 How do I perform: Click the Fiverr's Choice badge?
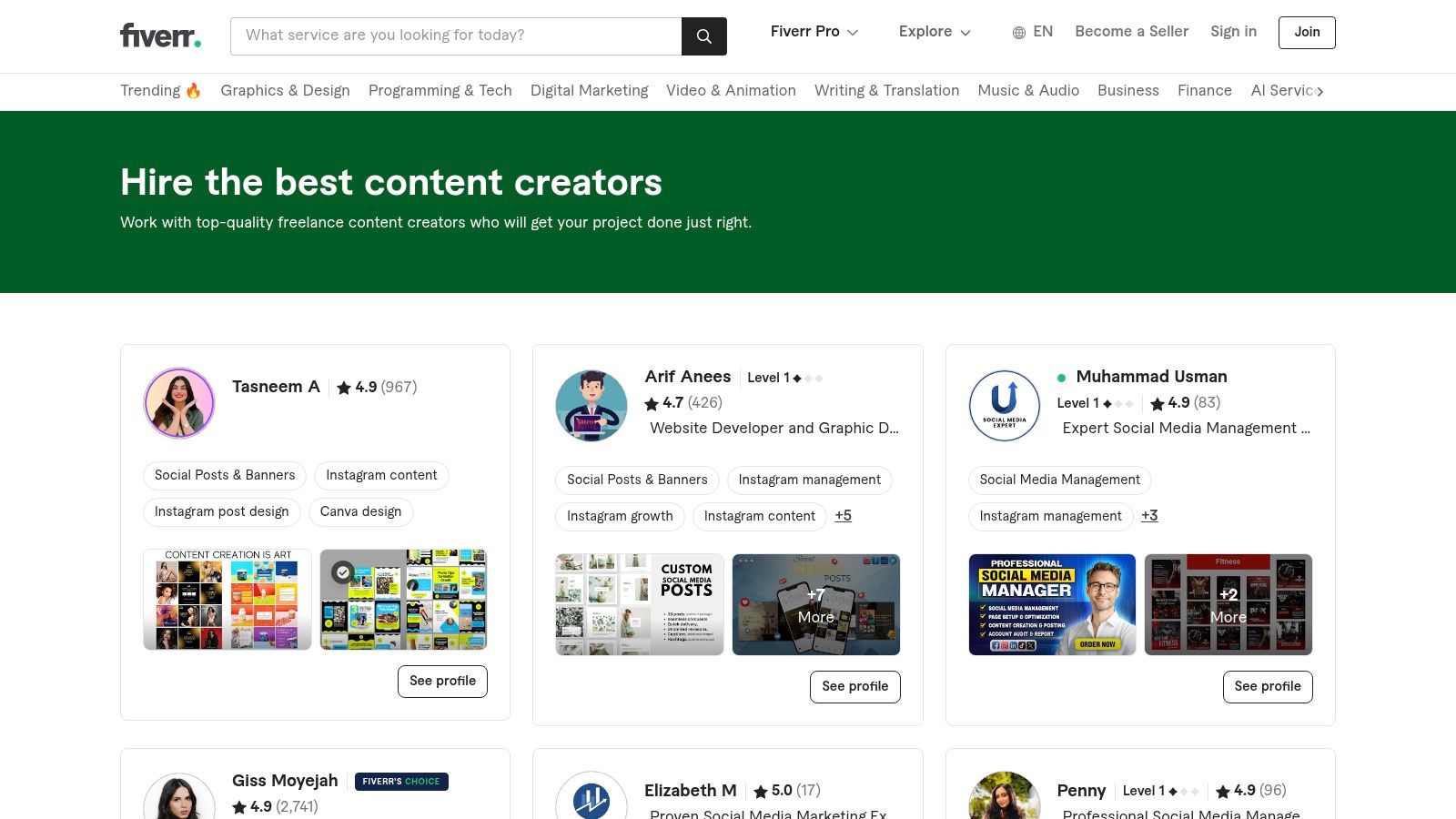coord(401,781)
